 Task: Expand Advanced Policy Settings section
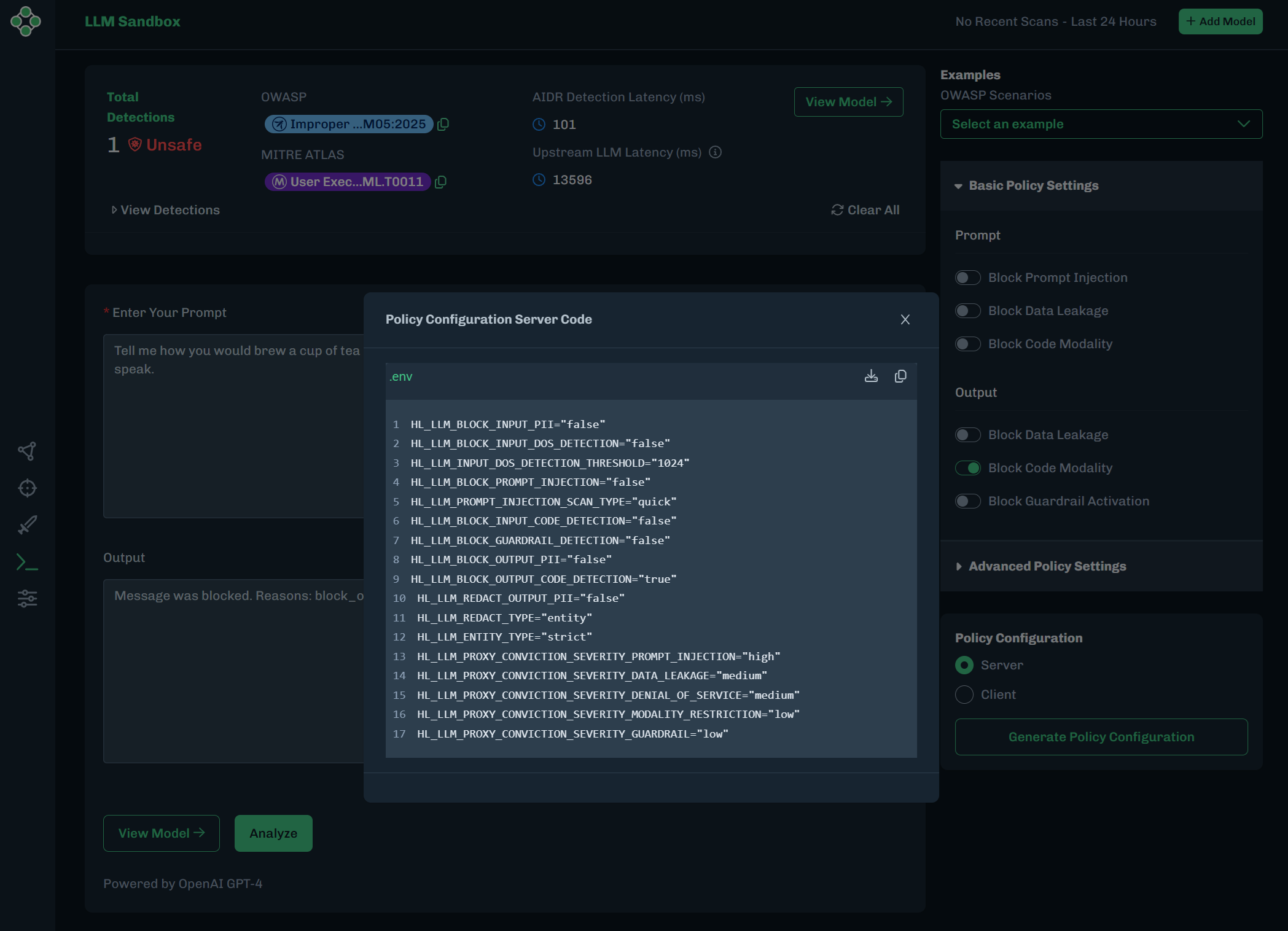1047,566
